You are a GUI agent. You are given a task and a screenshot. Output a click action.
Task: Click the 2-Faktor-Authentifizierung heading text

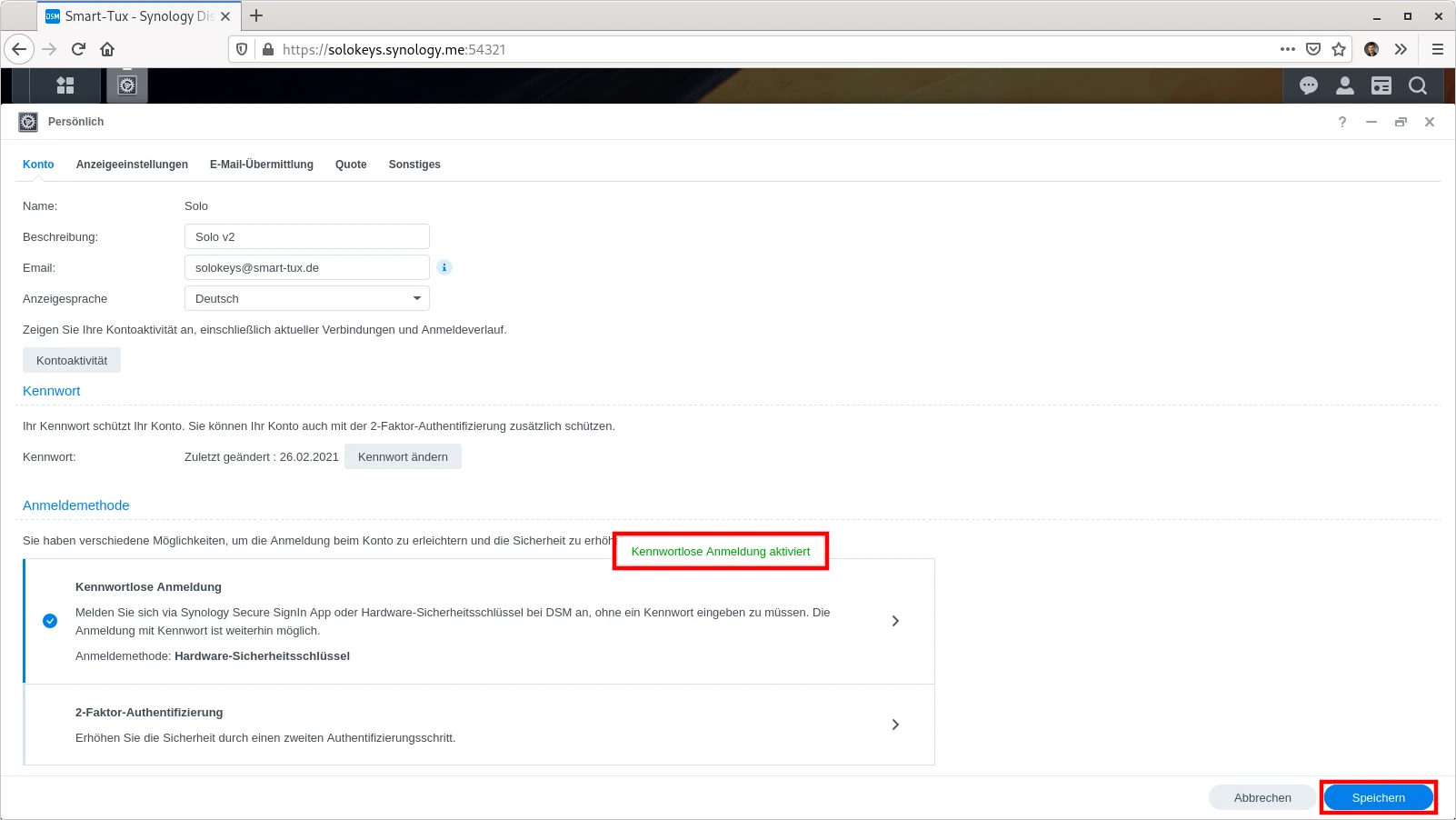pos(149,712)
